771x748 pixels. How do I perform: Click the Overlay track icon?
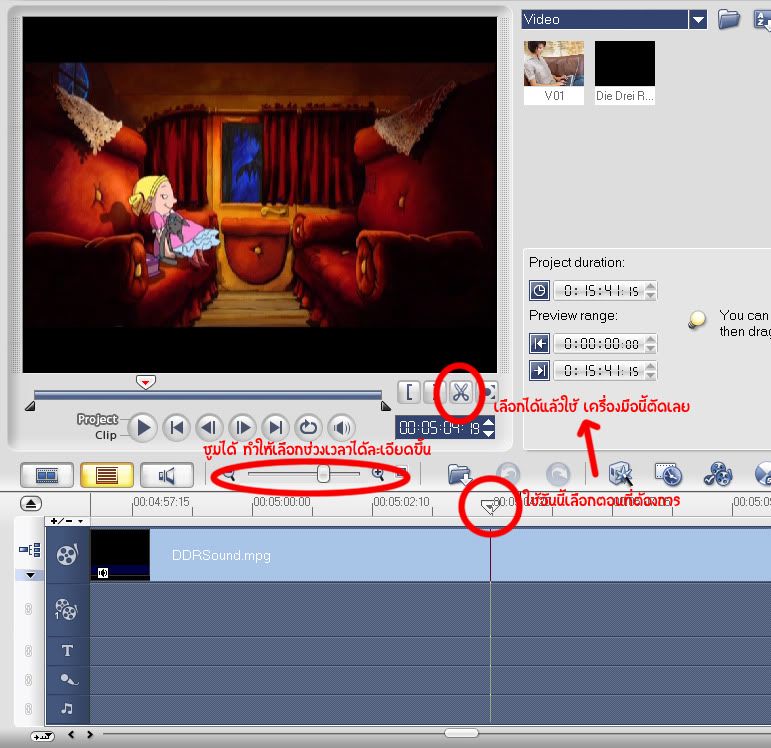tap(67, 609)
